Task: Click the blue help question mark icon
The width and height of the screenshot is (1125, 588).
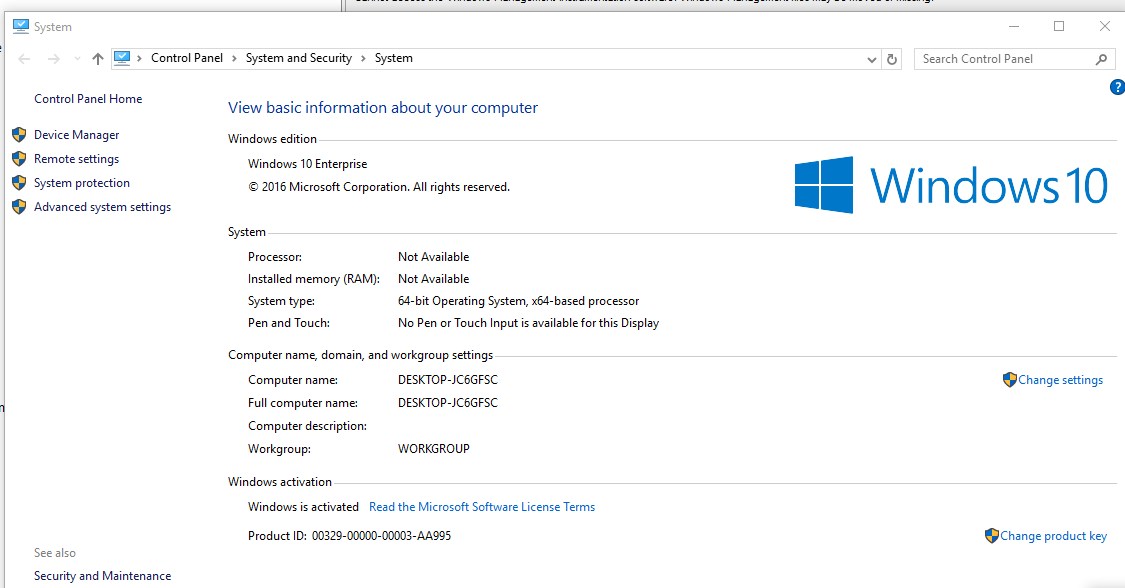Action: 1117,87
